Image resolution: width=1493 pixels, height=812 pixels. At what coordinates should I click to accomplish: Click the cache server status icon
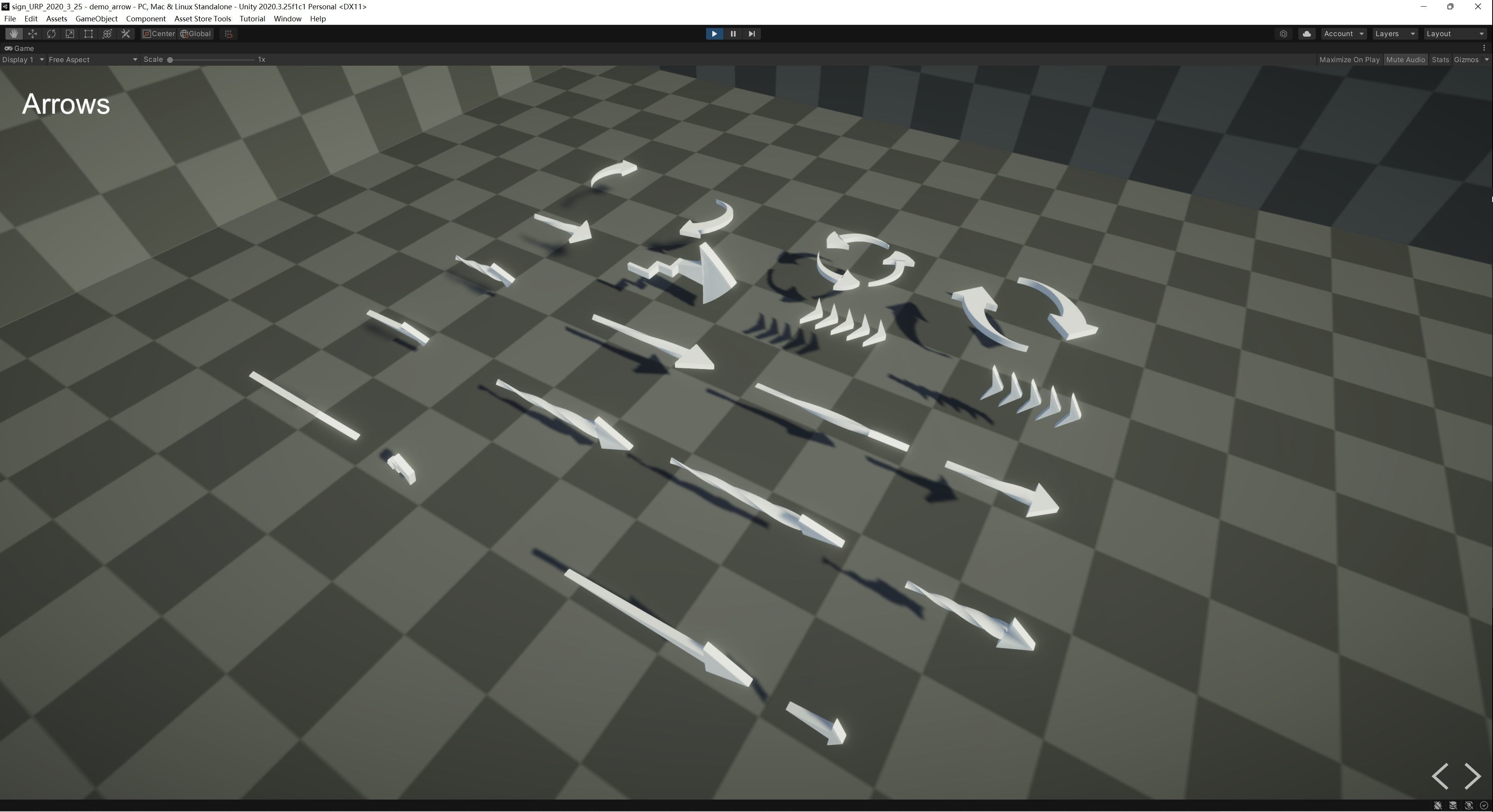pyautogui.click(x=1453, y=806)
